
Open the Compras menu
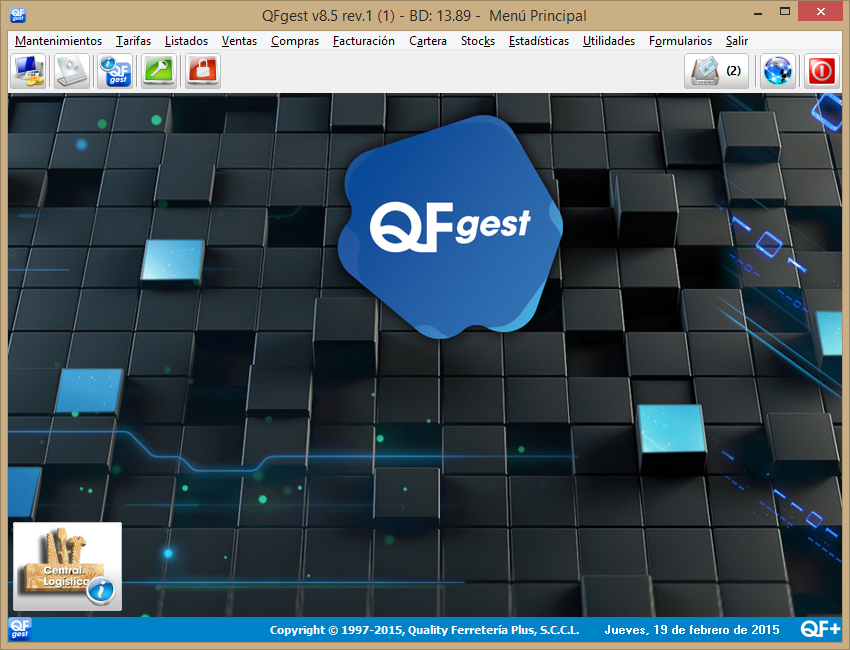[295, 41]
